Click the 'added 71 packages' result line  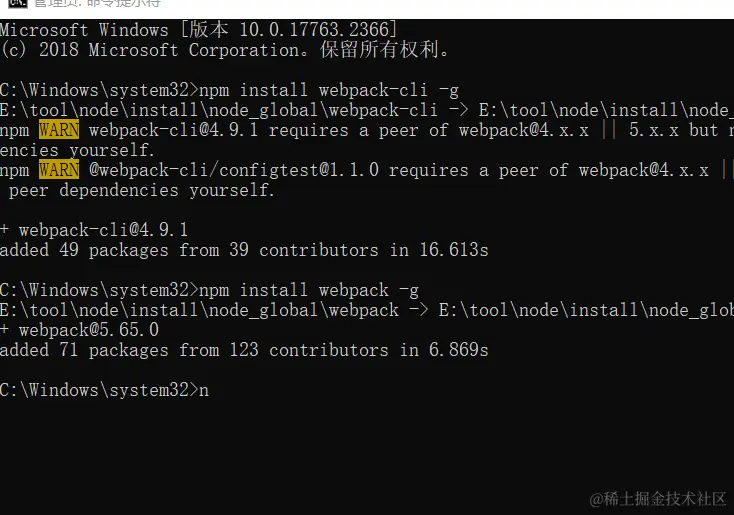coord(244,350)
